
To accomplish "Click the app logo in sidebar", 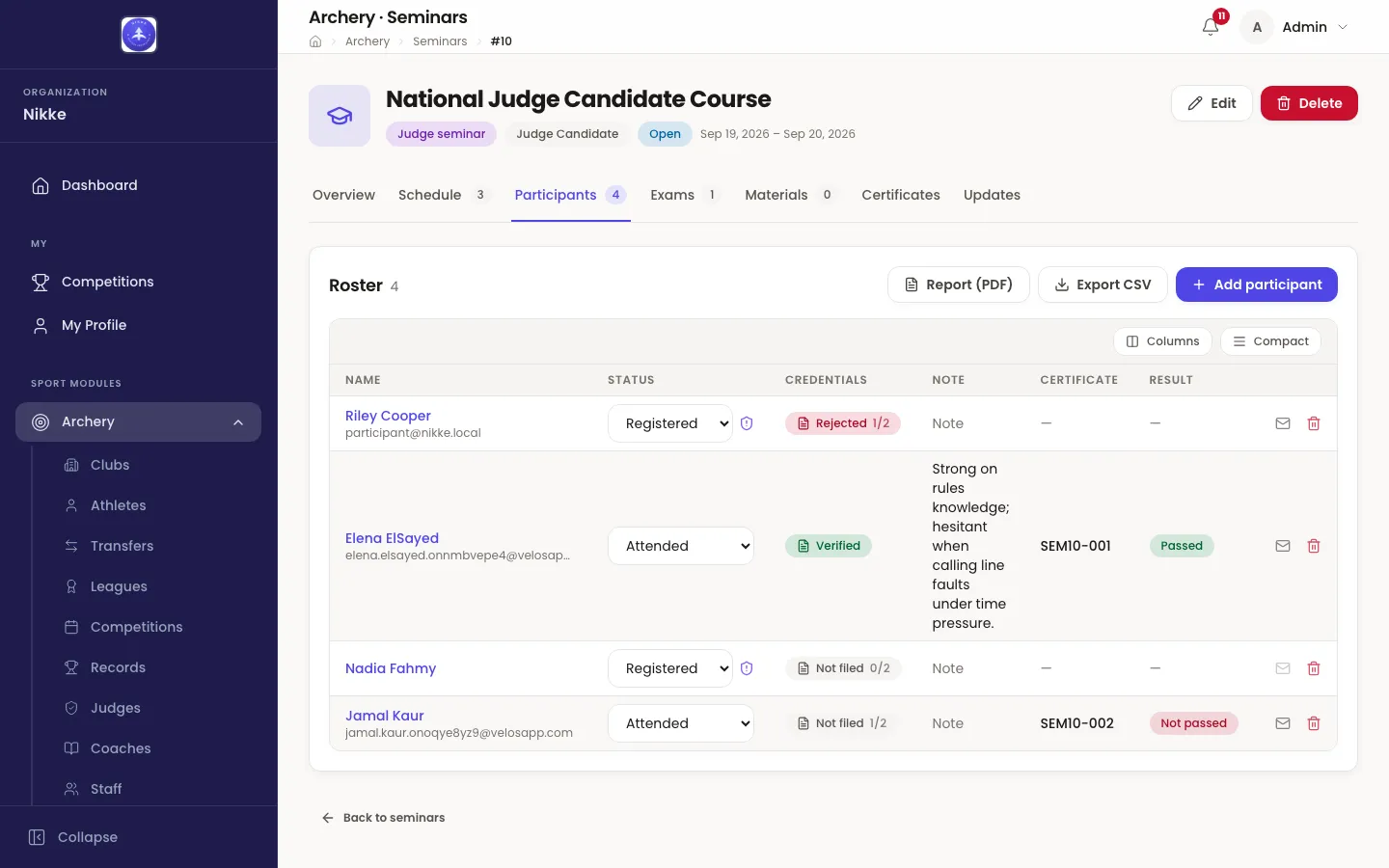I will tap(139, 35).
